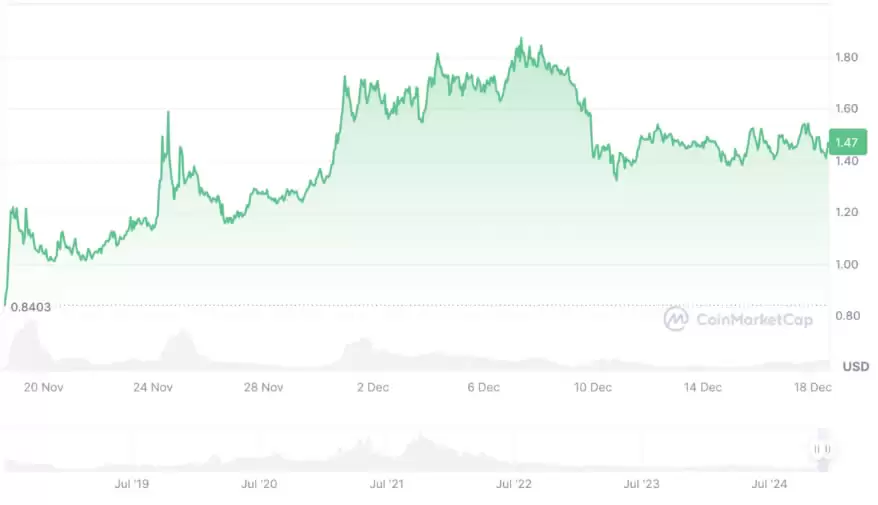Screen dimensions: 878x505
Task: Click the USD currency label
Action: (x=855, y=366)
